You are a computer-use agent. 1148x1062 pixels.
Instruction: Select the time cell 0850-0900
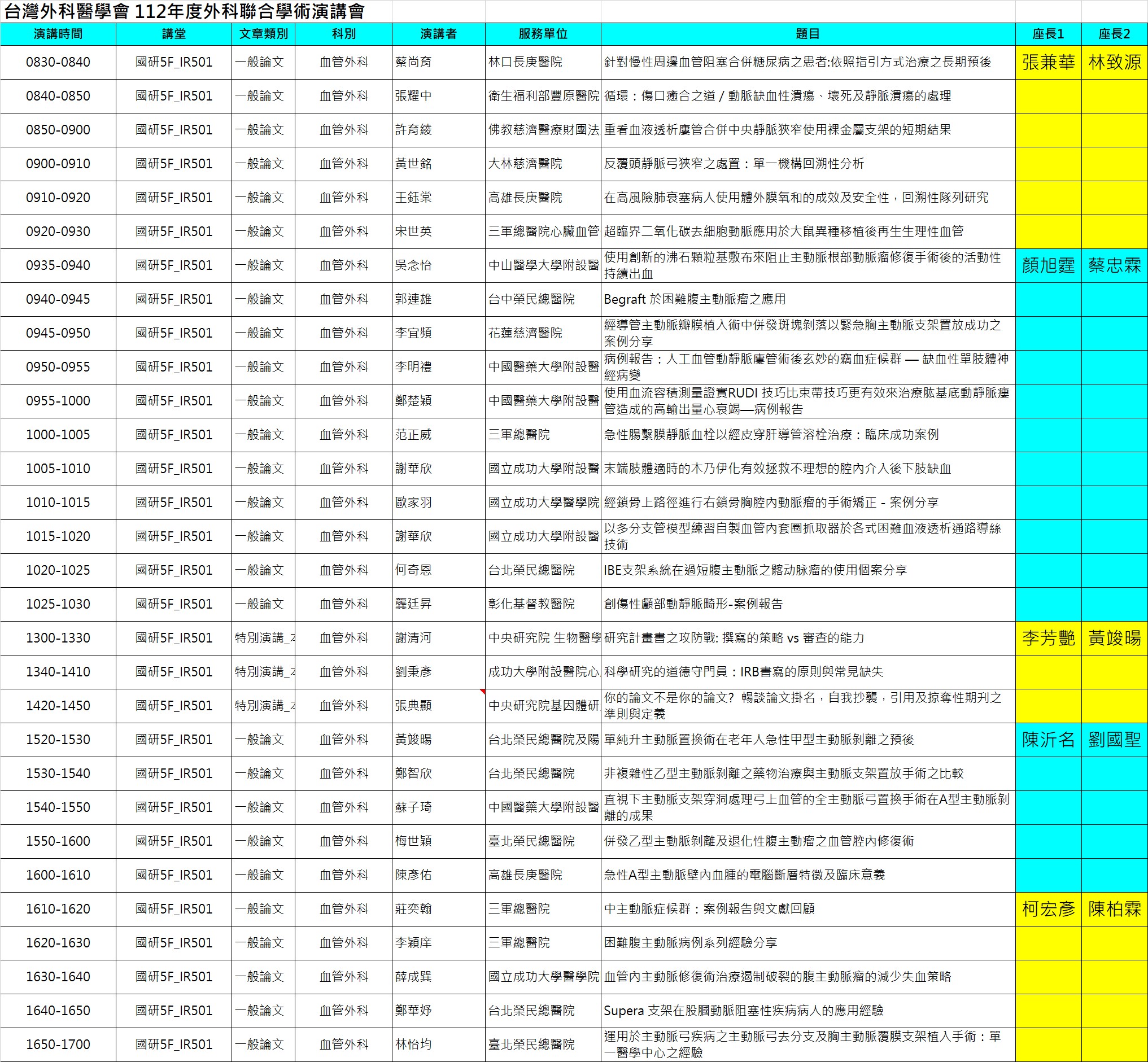[x=58, y=130]
